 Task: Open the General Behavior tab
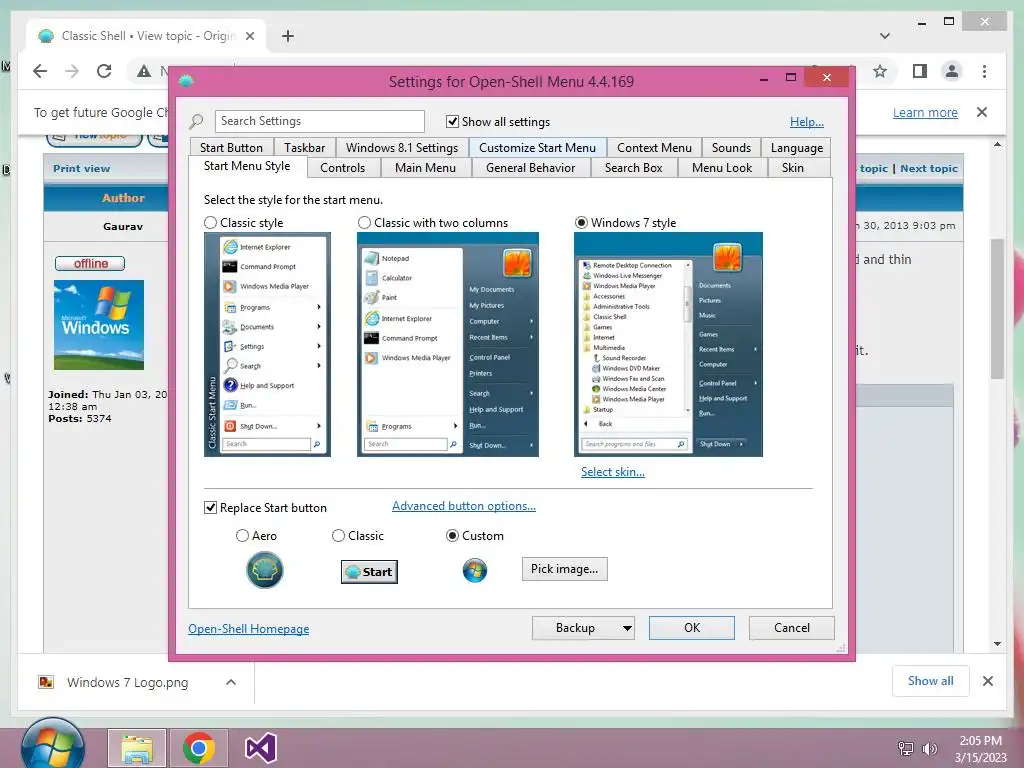coord(530,168)
